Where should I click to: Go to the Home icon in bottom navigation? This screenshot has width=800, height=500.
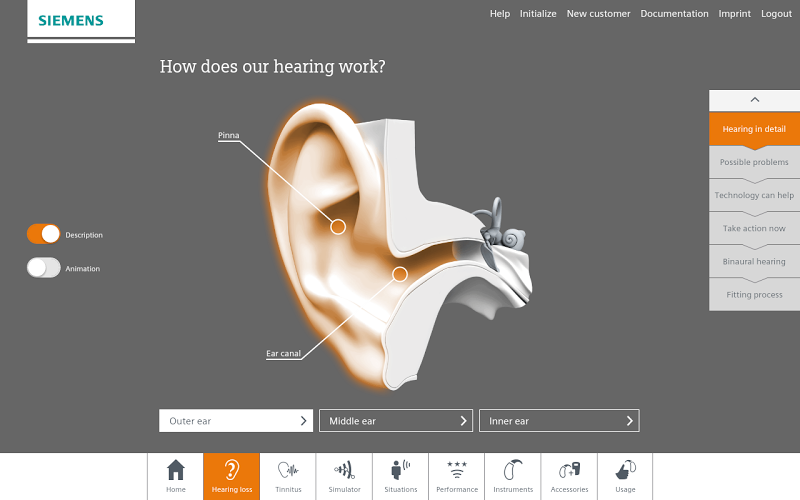[176, 470]
